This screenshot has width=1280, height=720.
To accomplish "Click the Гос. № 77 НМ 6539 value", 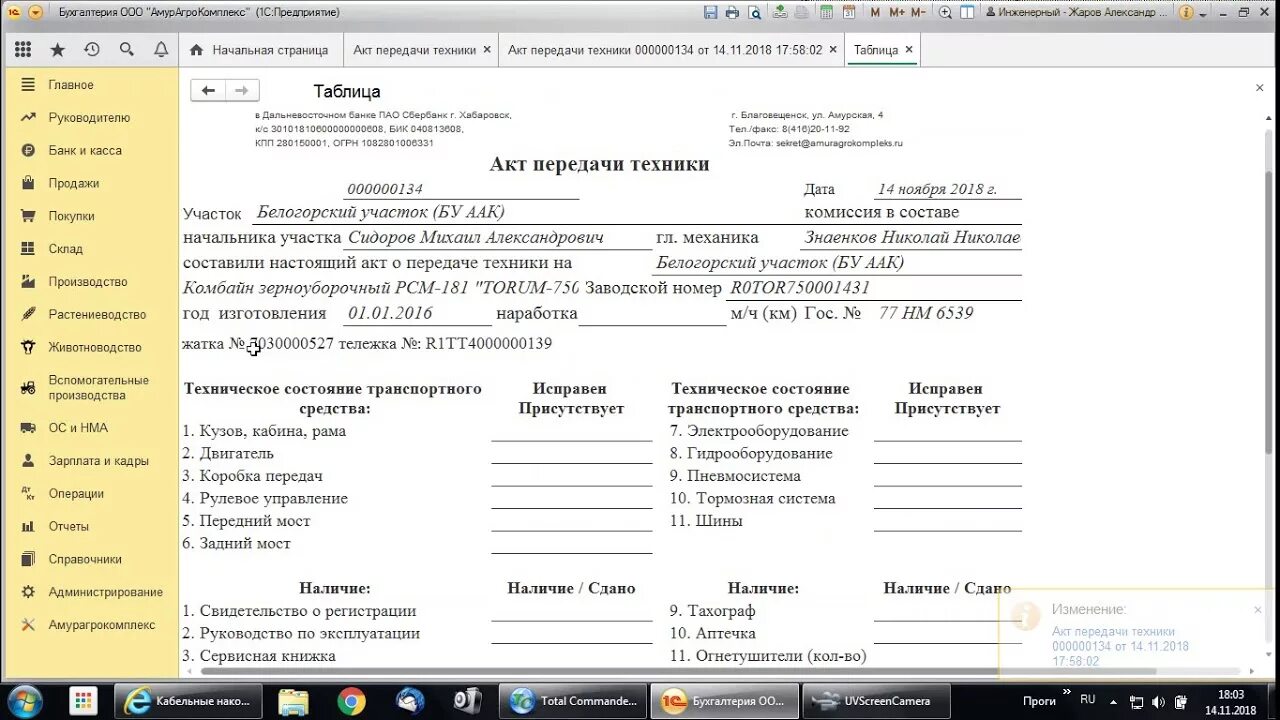I will (x=926, y=313).
